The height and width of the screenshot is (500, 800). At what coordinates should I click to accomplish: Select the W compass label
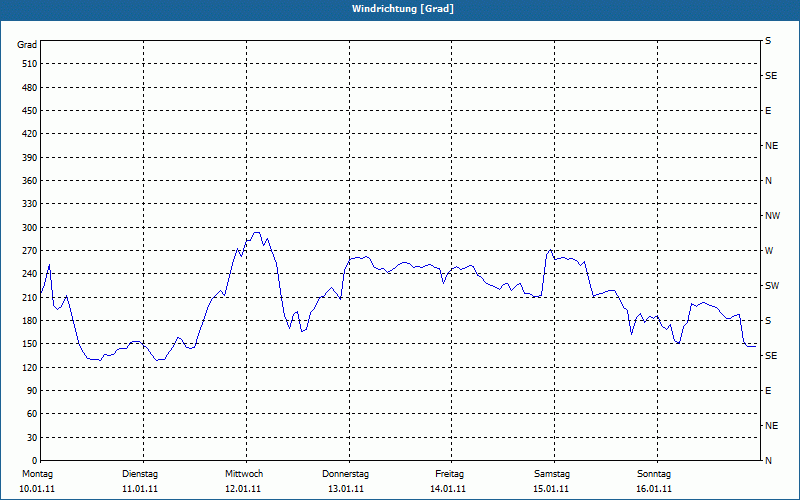tap(769, 251)
